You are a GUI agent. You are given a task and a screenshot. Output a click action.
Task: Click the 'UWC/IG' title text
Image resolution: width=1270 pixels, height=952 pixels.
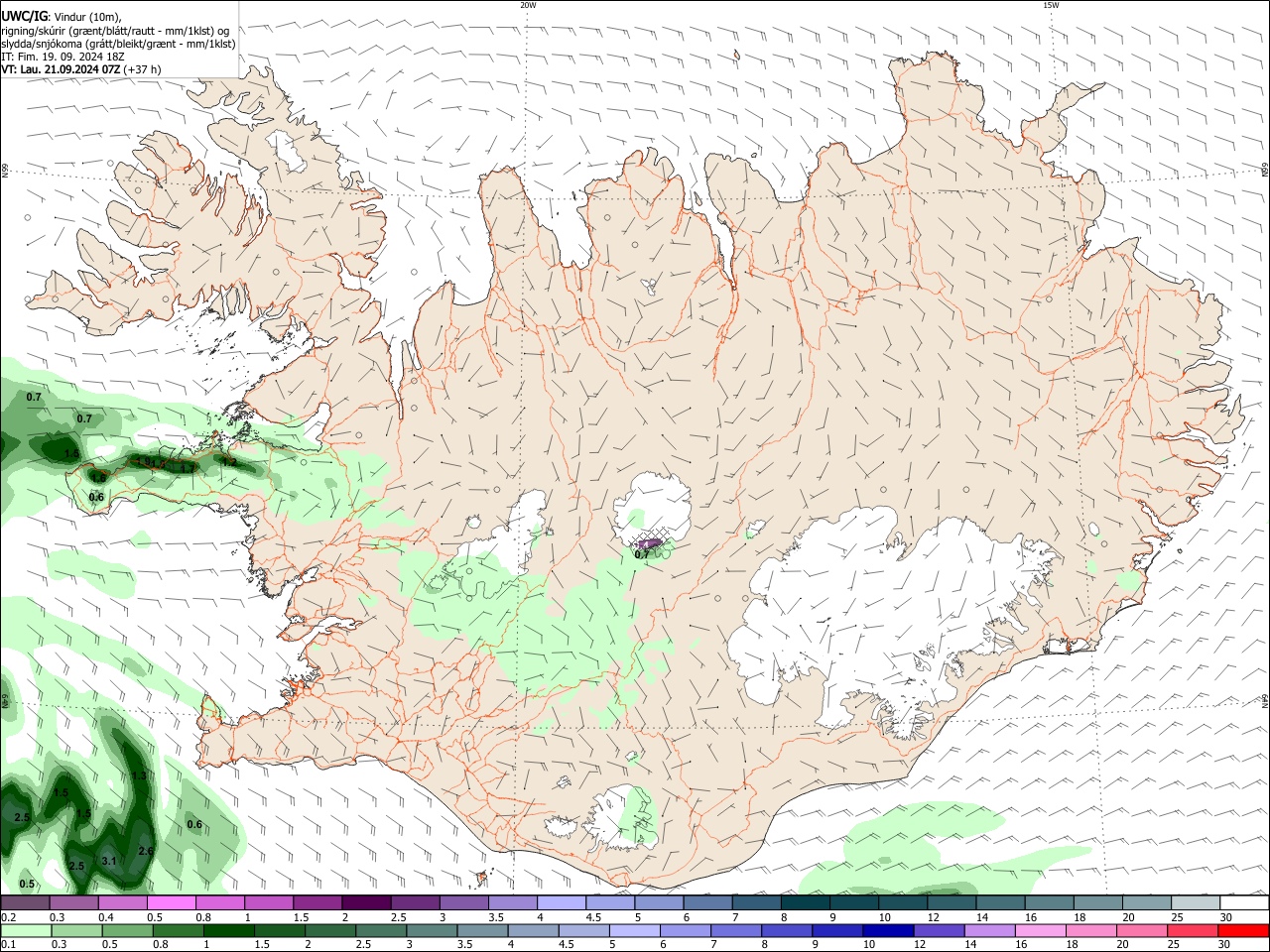pyautogui.click(x=25, y=17)
